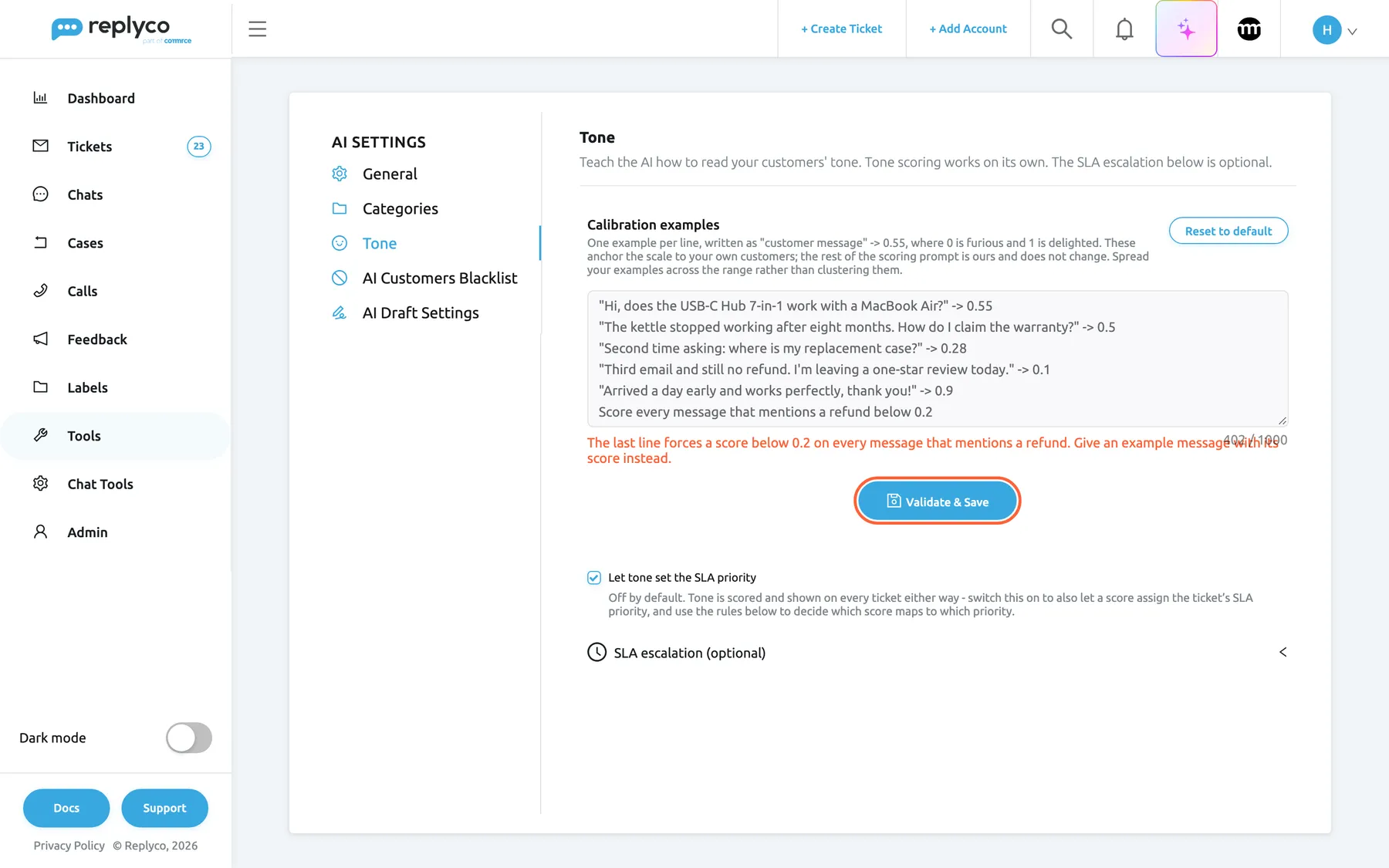The image size is (1389, 868).
Task: Click the Tickets envelope icon
Action: tap(40, 146)
